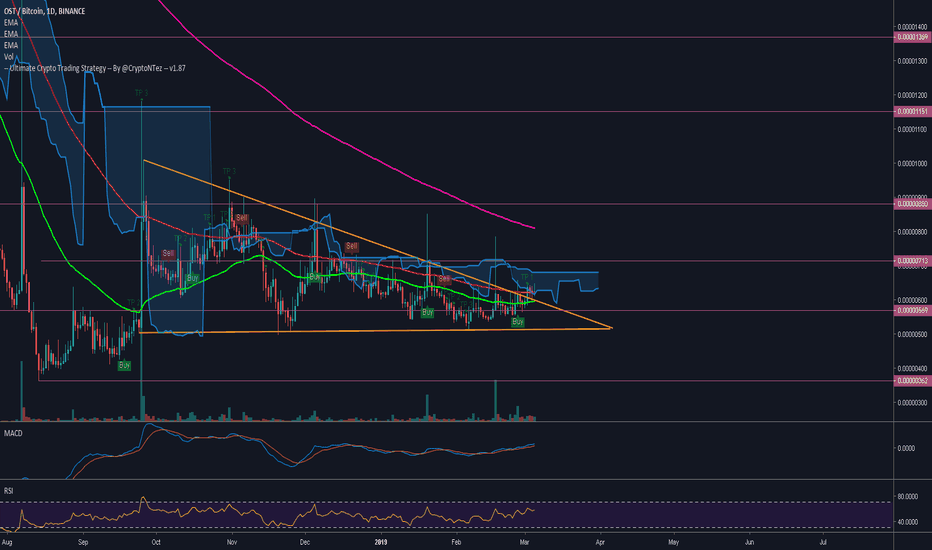Viewport: 932px width, 550px height.
Task: Click the TP 3 label above November wick
Action: click(229, 171)
